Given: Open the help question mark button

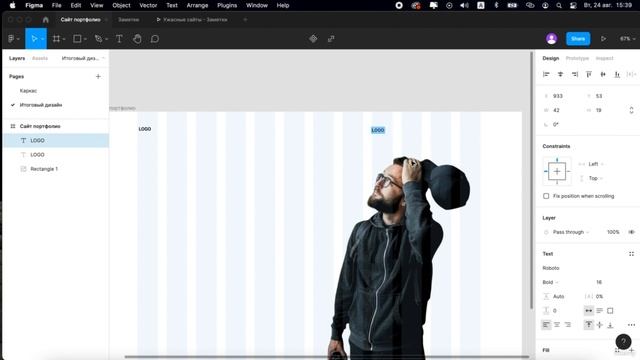Looking at the screenshot, I should [x=623, y=342].
